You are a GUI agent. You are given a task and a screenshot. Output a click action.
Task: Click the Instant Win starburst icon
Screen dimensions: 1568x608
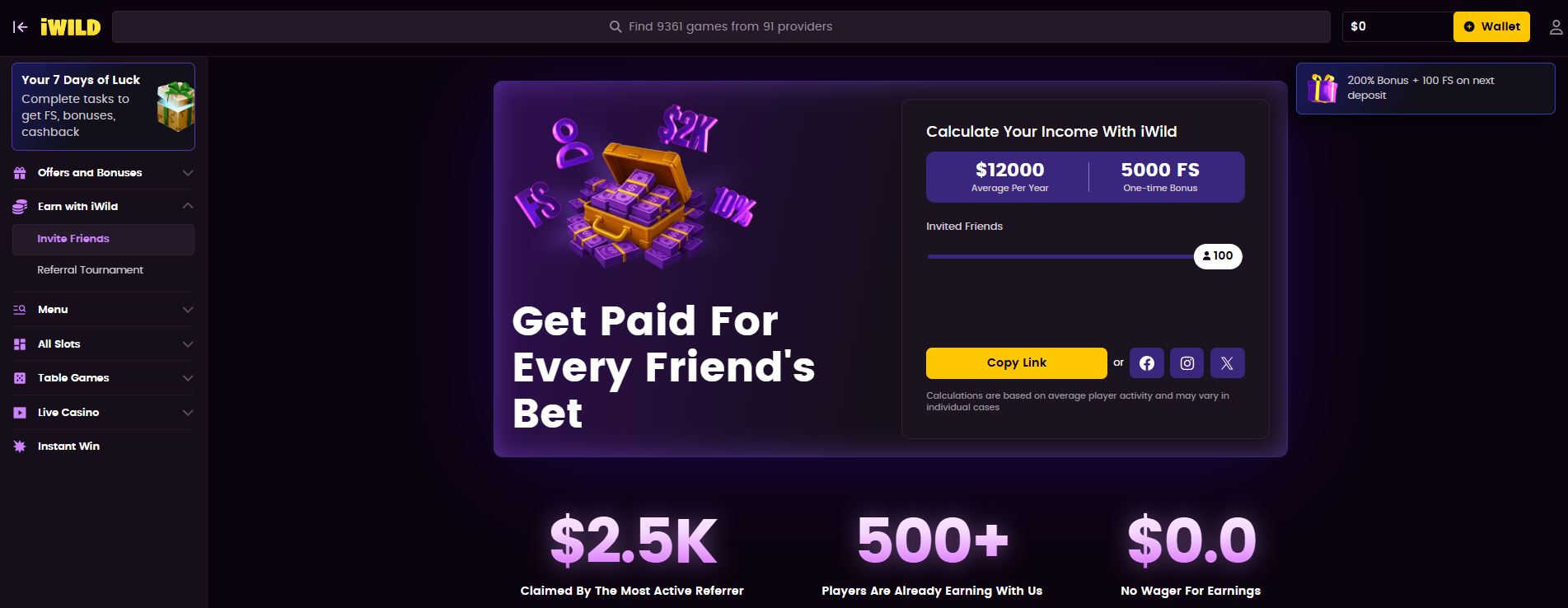(x=20, y=447)
